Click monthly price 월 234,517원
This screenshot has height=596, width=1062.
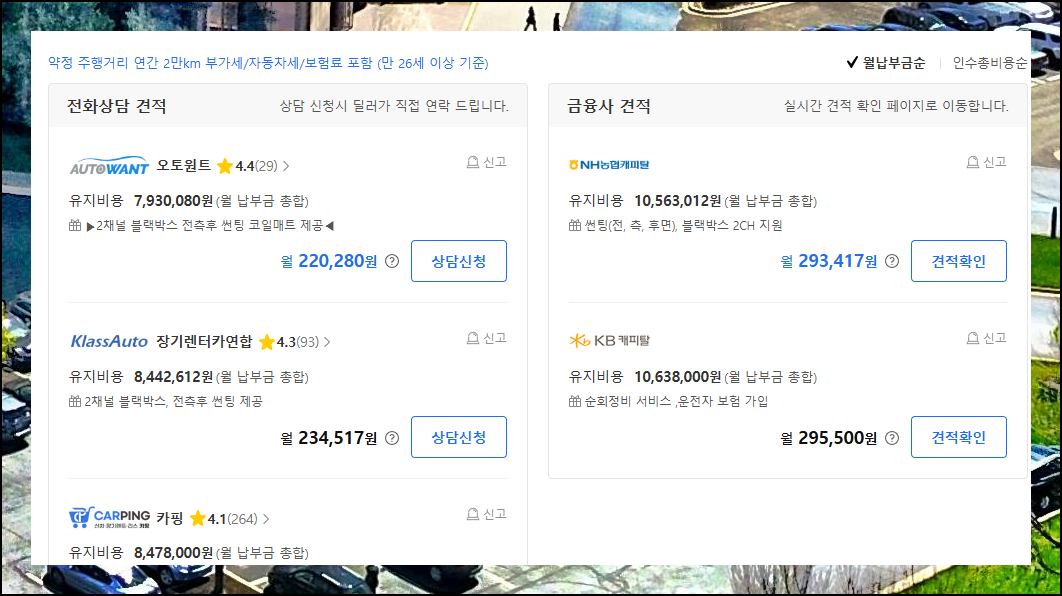click(329, 438)
